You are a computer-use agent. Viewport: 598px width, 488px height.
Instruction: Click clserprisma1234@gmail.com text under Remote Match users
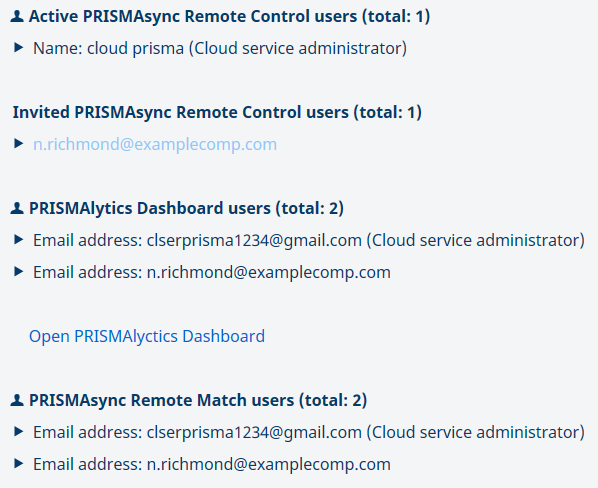pyautogui.click(x=254, y=432)
